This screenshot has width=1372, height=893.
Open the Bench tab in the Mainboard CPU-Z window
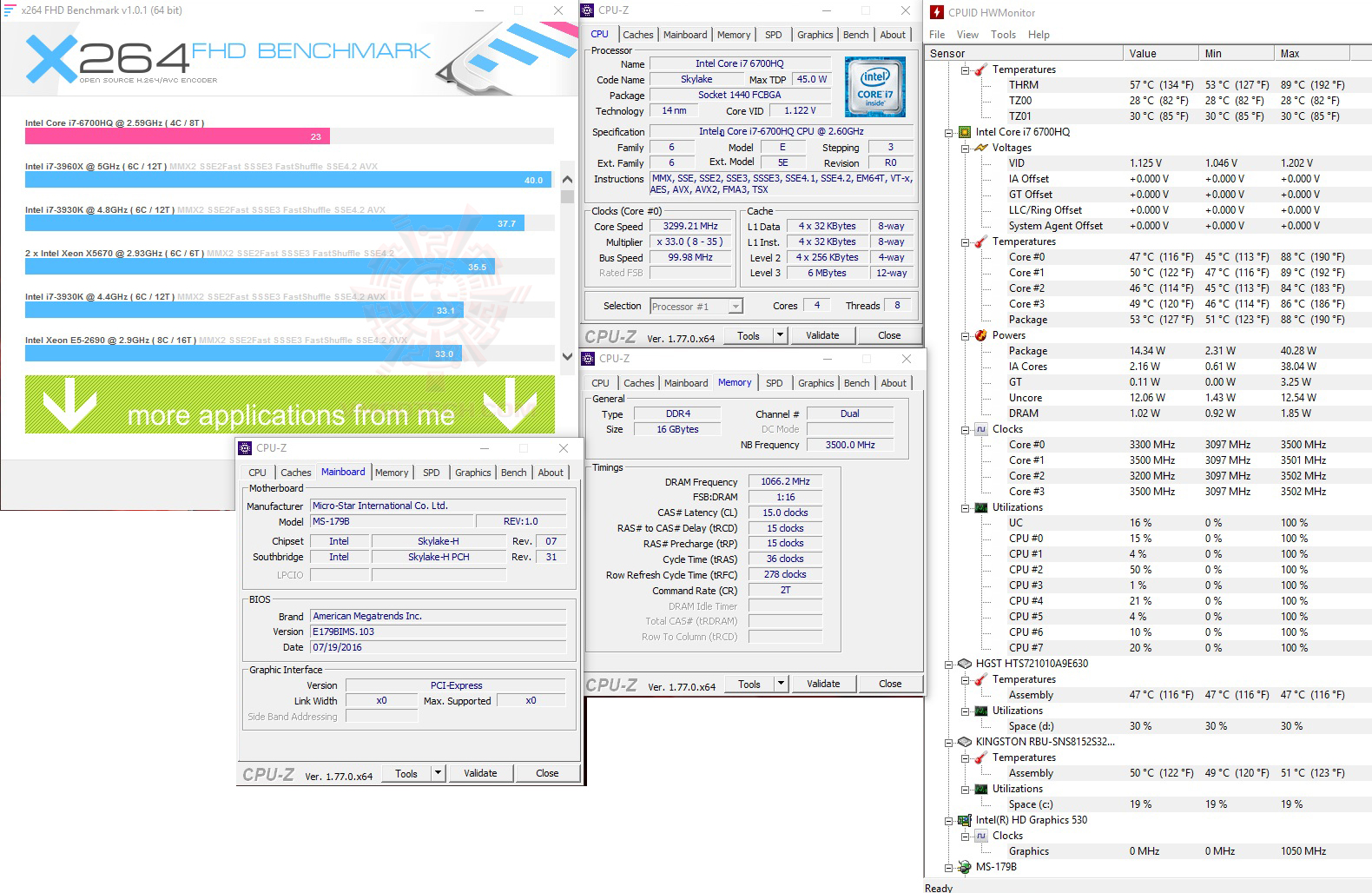point(514,473)
